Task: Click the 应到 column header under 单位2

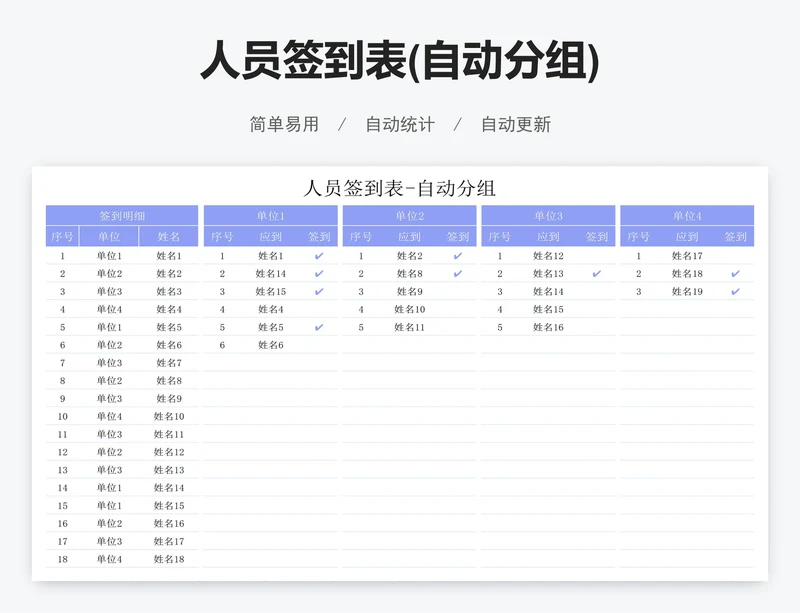Action: [x=409, y=236]
